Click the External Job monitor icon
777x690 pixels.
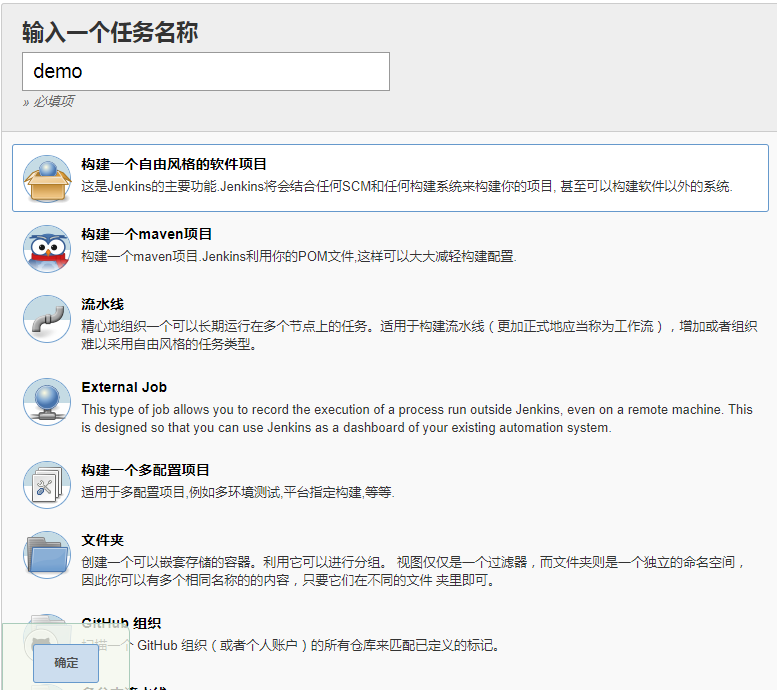pos(47,402)
